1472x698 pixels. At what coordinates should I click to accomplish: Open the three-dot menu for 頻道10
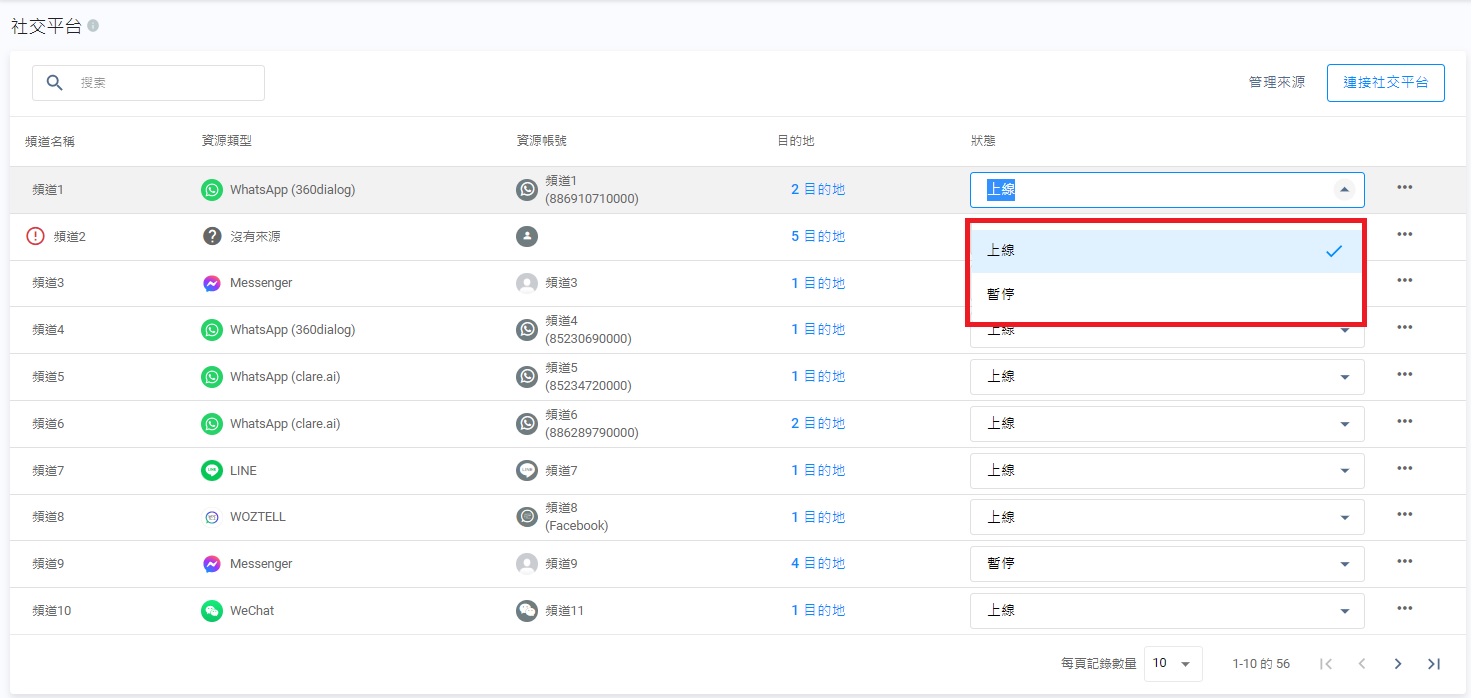click(1405, 609)
